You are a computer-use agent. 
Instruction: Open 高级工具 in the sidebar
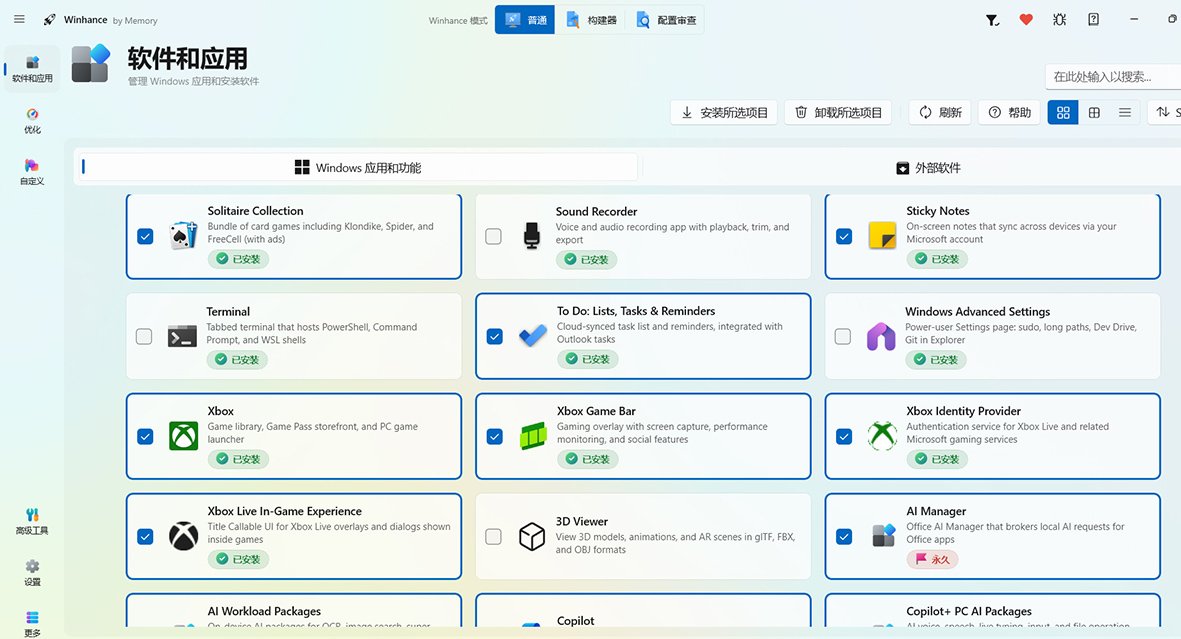tap(32, 521)
